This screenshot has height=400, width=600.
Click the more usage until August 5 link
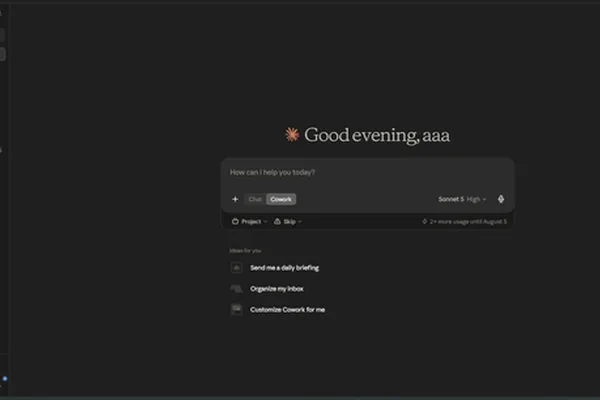click(x=468, y=221)
